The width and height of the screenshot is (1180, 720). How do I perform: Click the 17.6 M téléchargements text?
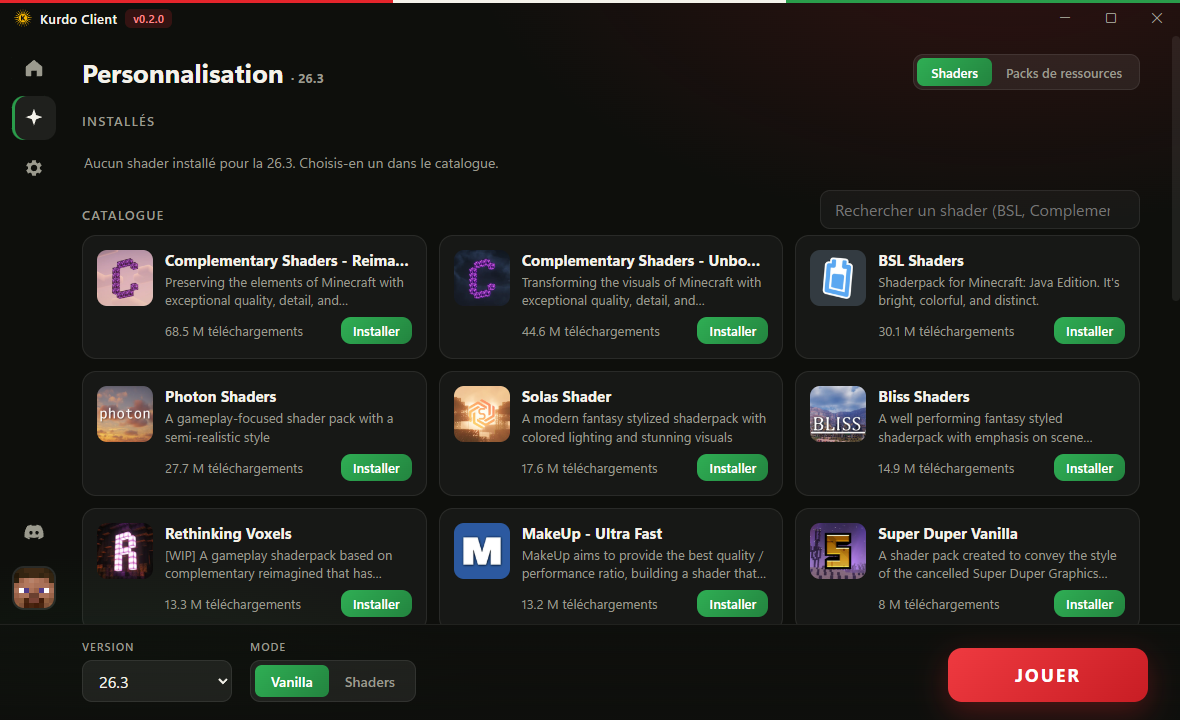click(589, 468)
